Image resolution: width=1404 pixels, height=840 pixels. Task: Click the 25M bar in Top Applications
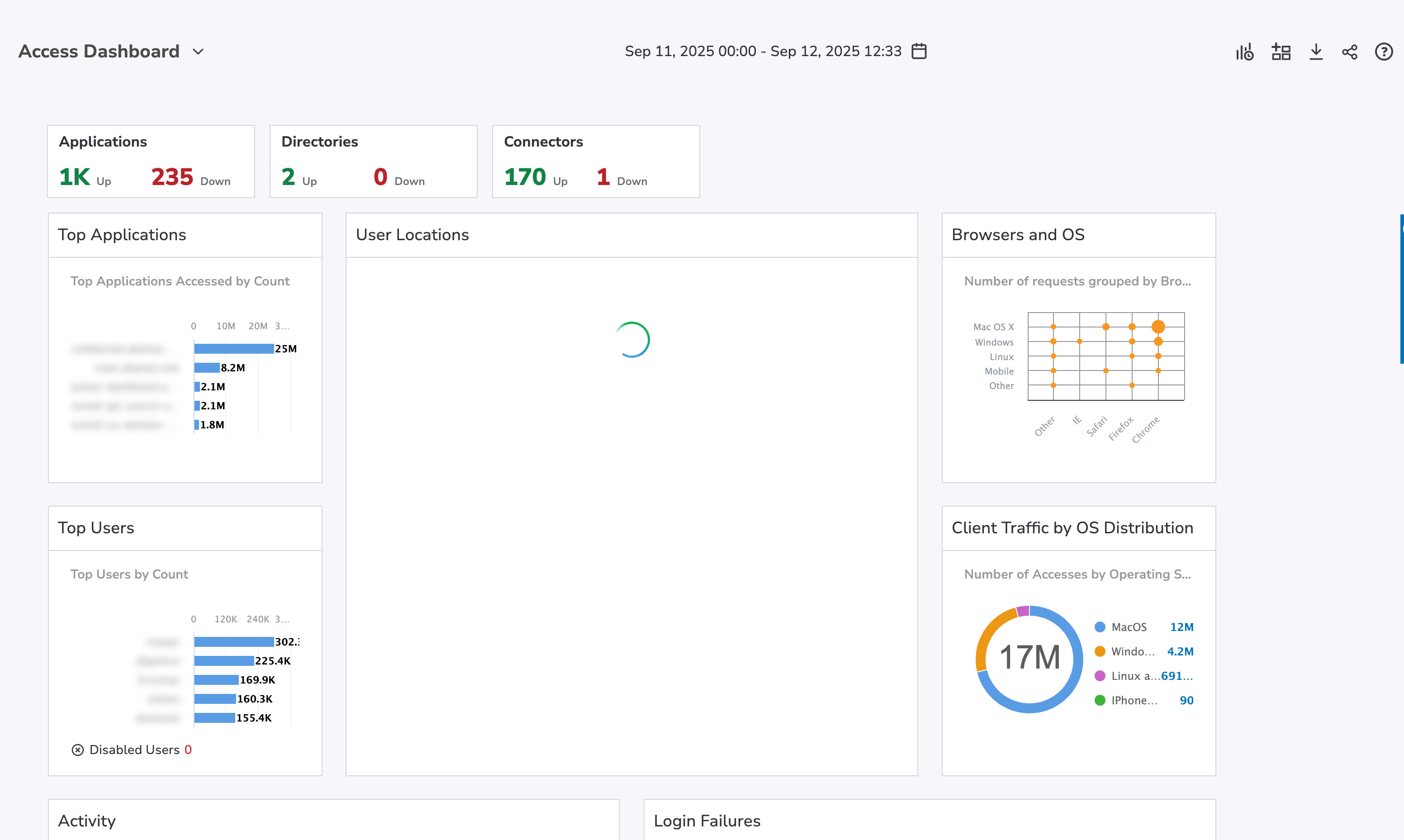pos(234,349)
